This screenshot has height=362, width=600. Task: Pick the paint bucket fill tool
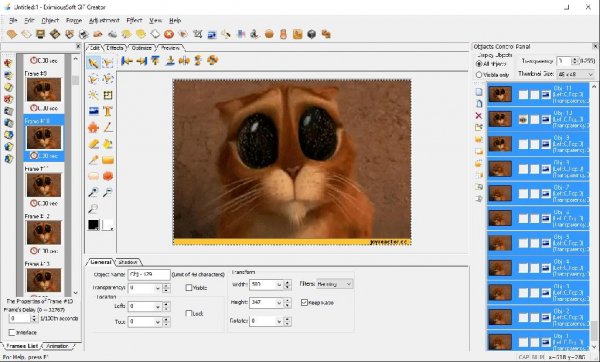108,144
